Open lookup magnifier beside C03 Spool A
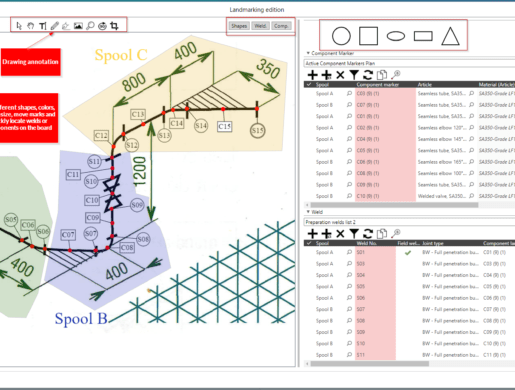The height and width of the screenshot is (390, 515). pos(349,93)
